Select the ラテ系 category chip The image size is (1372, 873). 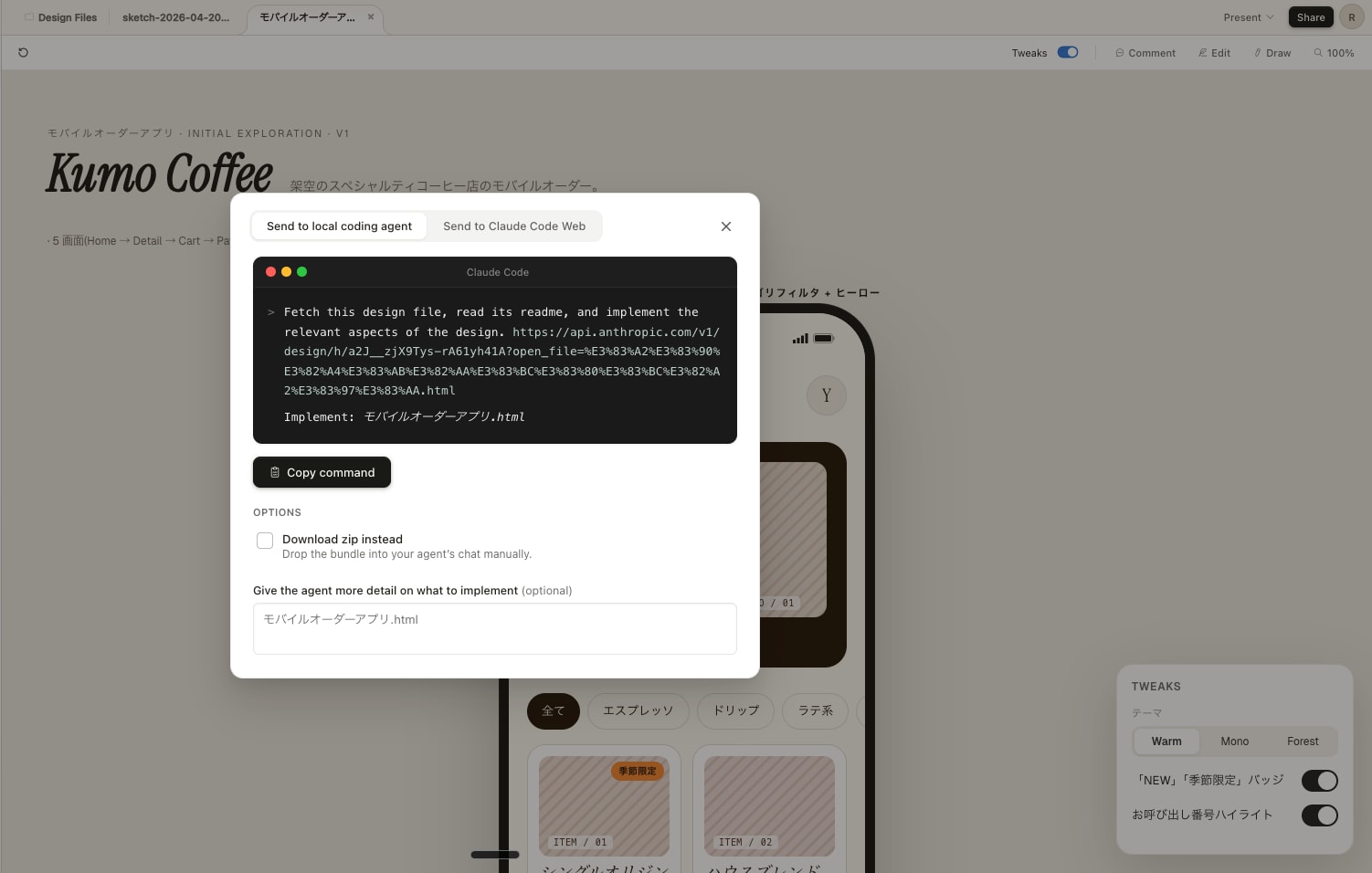pos(816,710)
